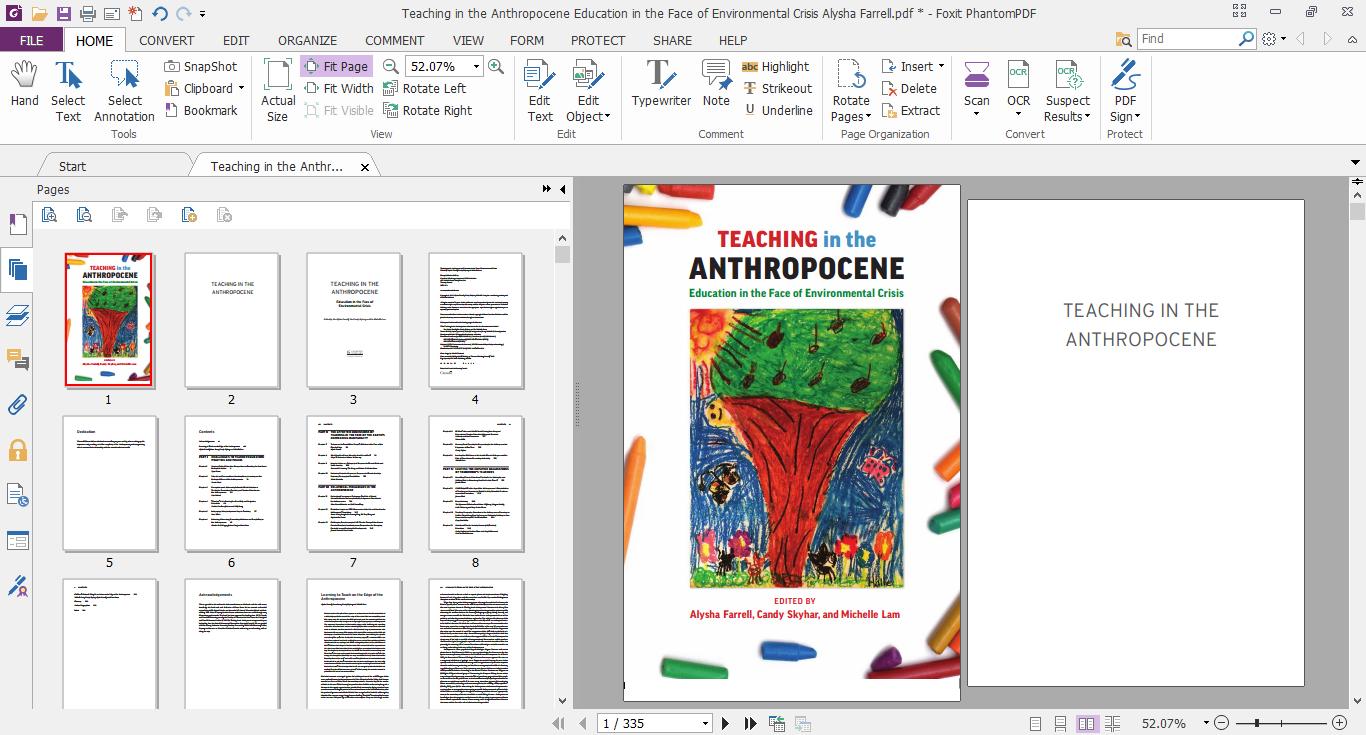Select the Typewriter tool
This screenshot has width=1366, height=735.
[661, 84]
